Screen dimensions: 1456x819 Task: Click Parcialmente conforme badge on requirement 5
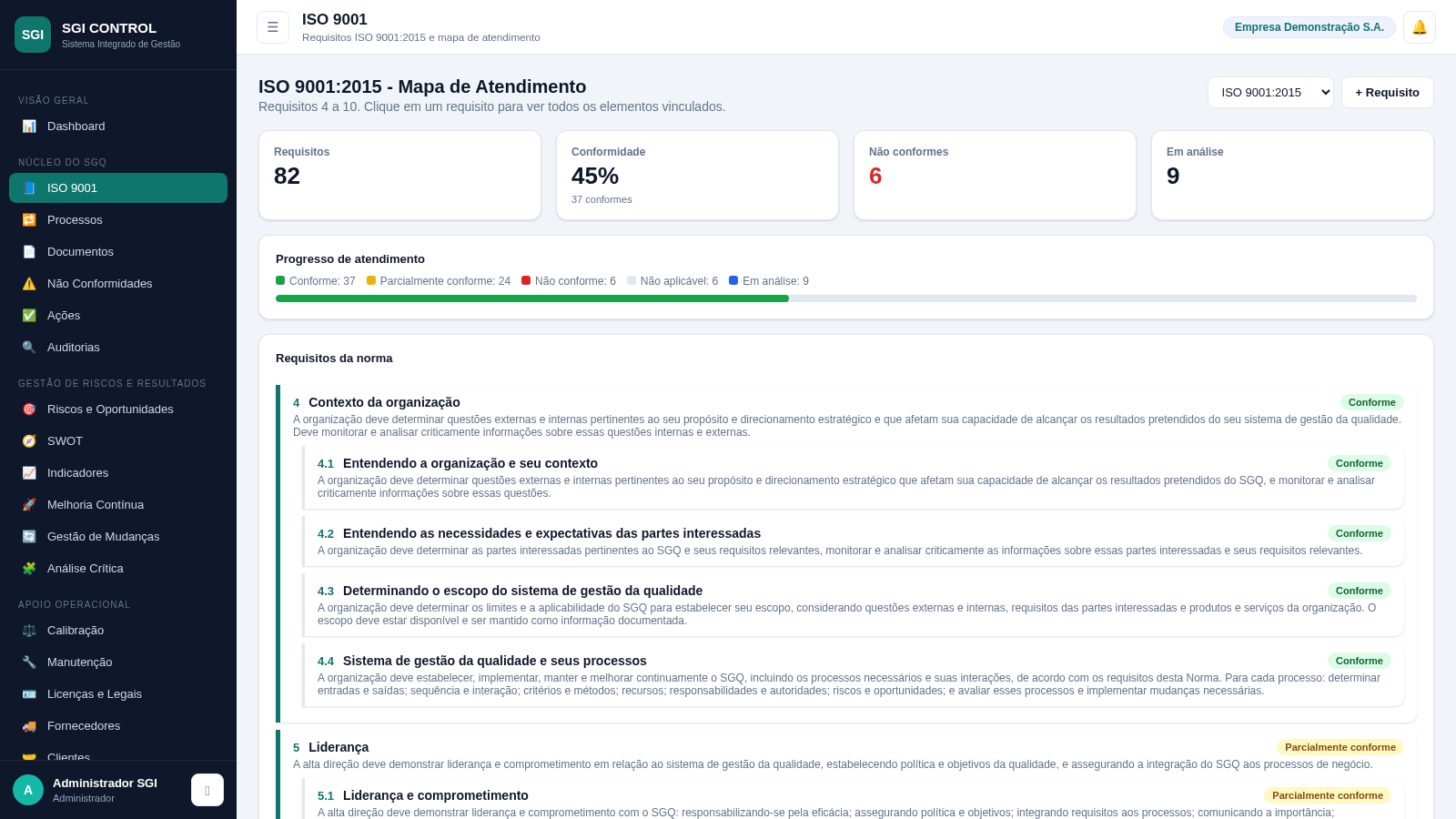[x=1340, y=747]
